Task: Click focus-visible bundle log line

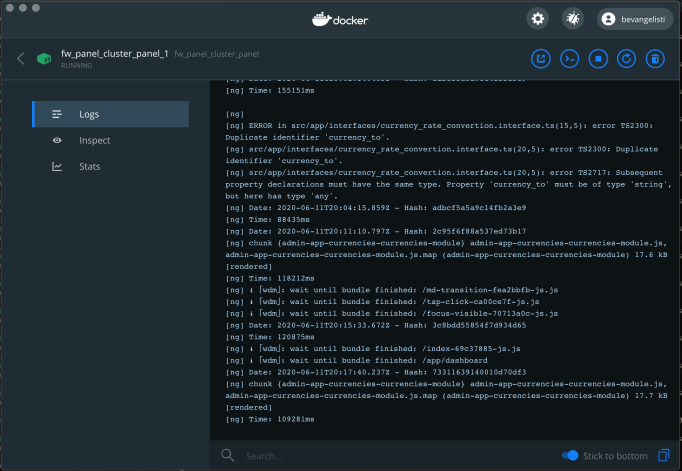Action: (x=391, y=314)
